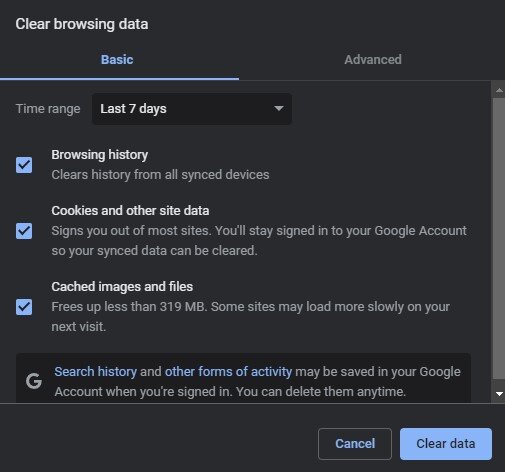The image size is (505, 472).
Task: Click the Google G logo icon
Action: (x=34, y=381)
